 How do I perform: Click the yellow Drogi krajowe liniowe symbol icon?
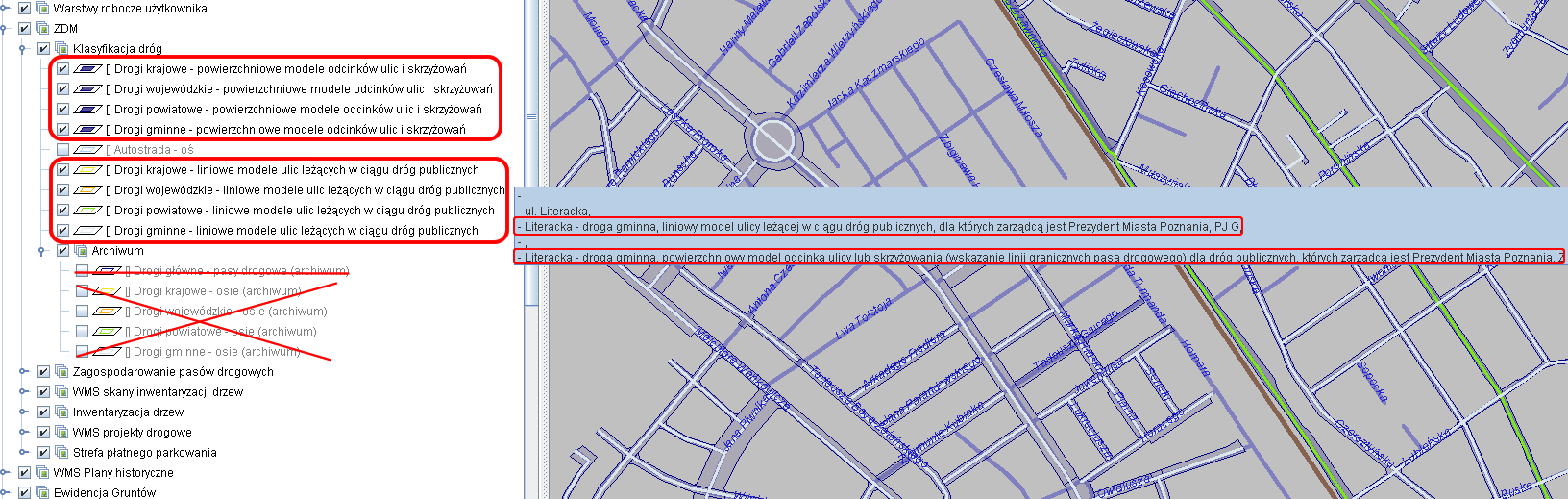tap(87, 170)
